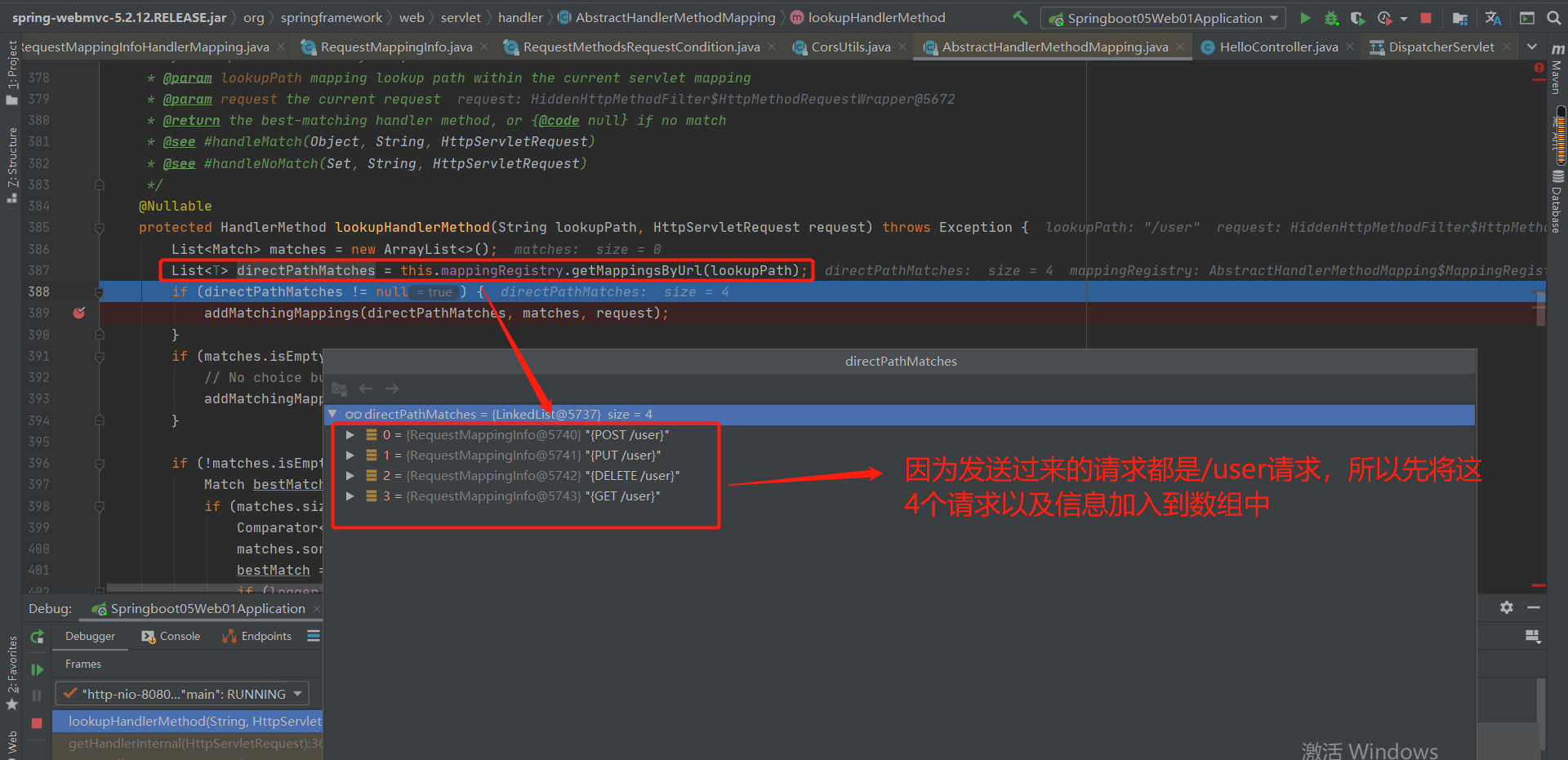Click the Translate icon in toolbar
Viewport: 1568px width, 760px height.
[x=1493, y=18]
